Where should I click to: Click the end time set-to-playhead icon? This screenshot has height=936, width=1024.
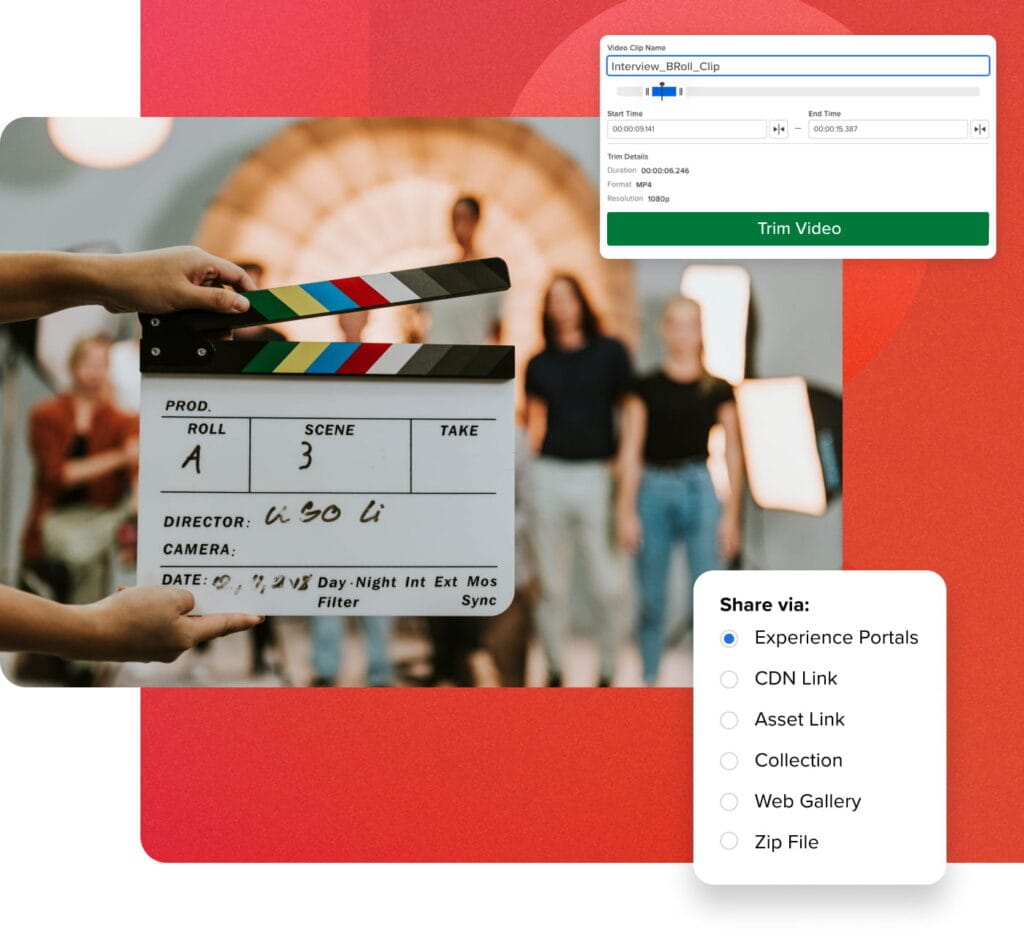coord(979,129)
